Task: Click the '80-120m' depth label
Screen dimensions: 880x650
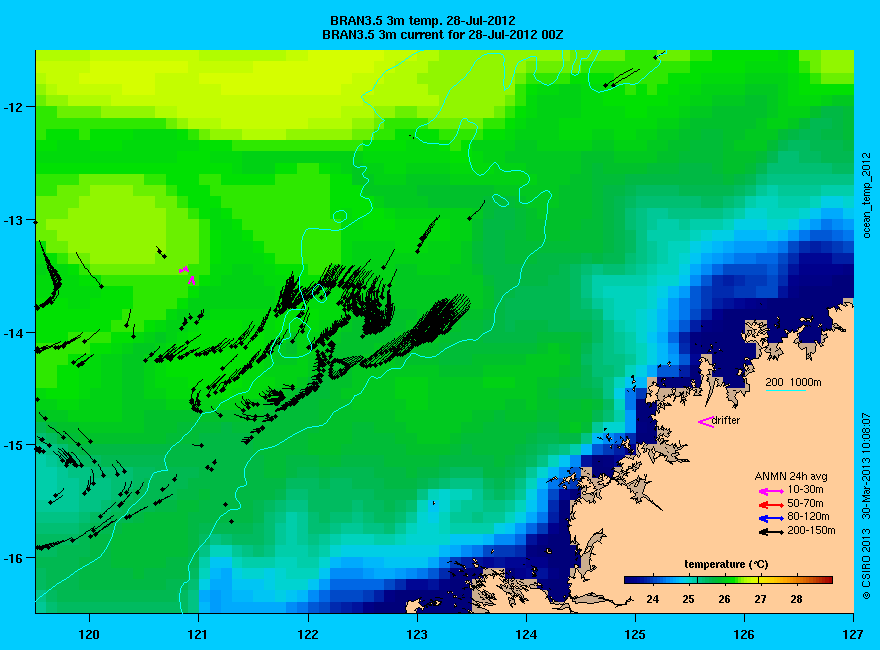Action: pos(808,516)
